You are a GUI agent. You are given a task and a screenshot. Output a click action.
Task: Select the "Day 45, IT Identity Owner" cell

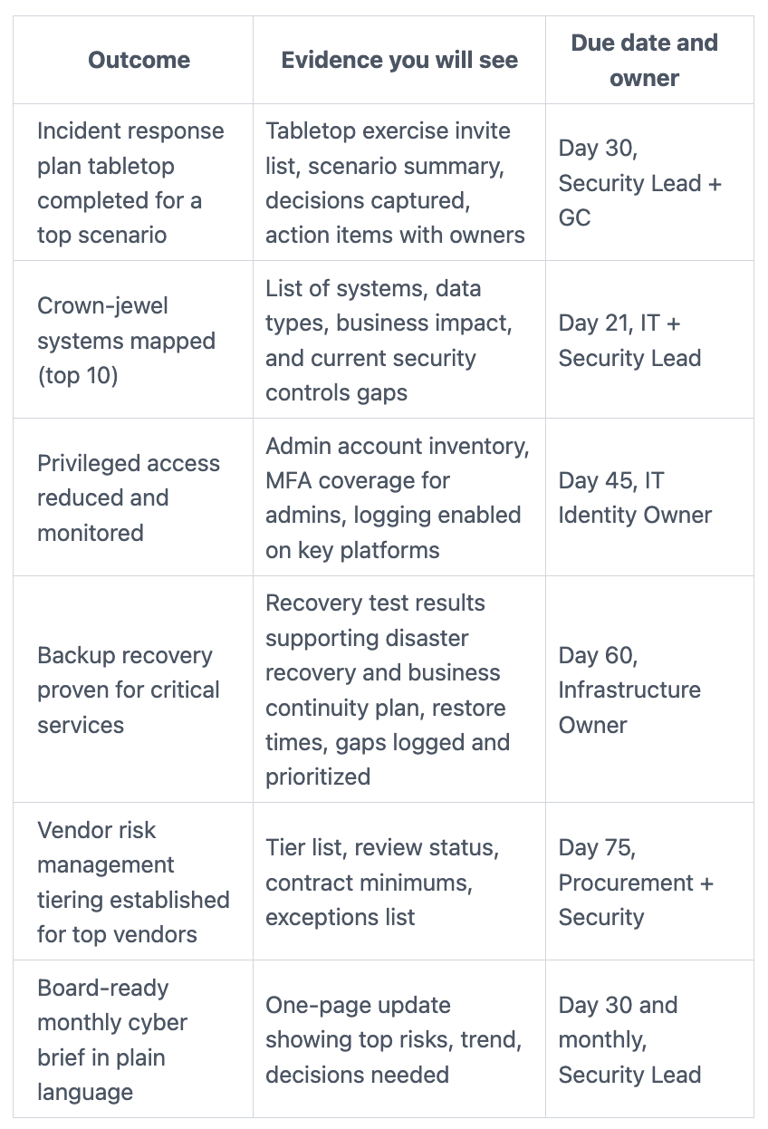pyautogui.click(x=635, y=498)
